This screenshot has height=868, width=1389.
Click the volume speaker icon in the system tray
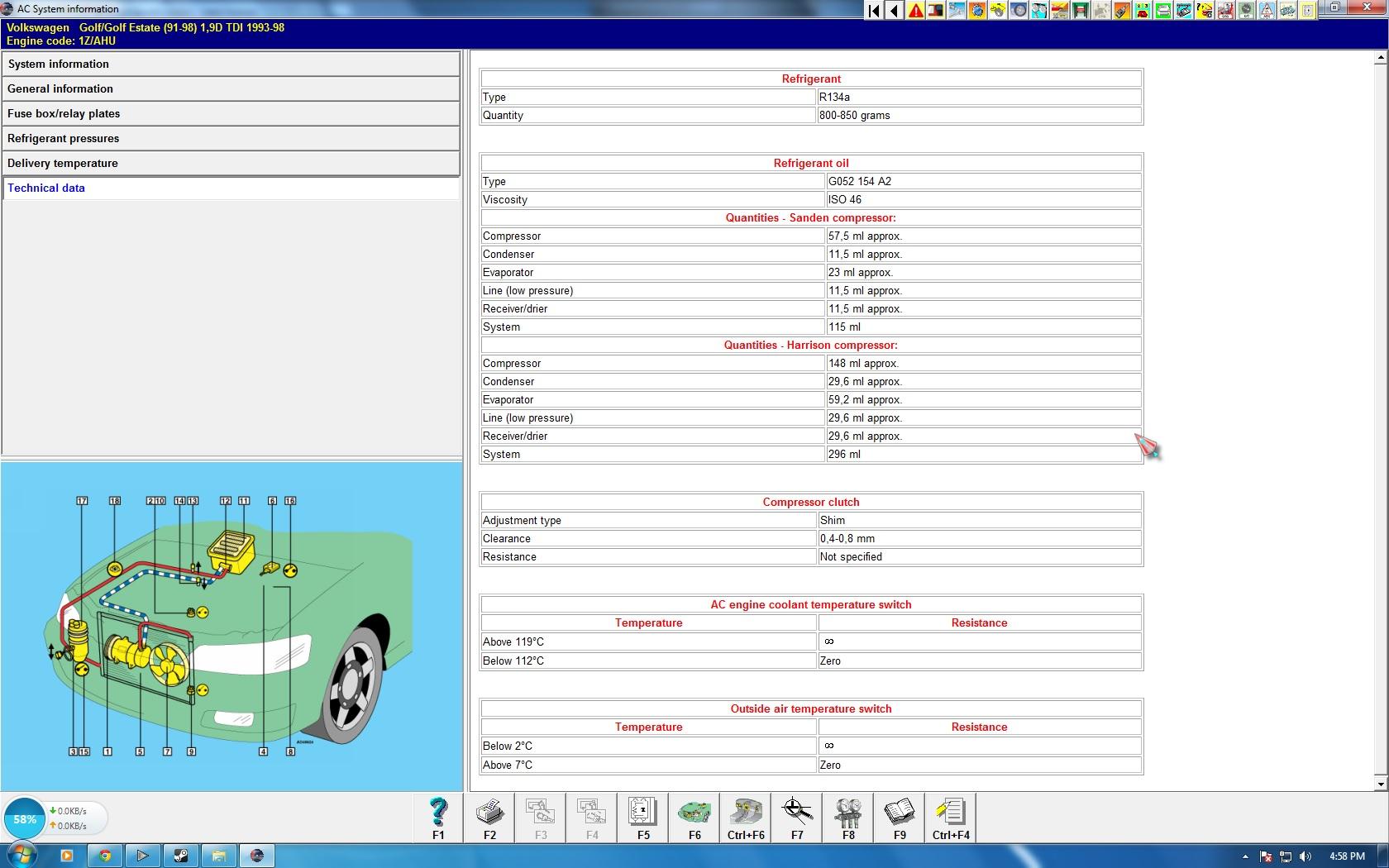pyautogui.click(x=1305, y=856)
